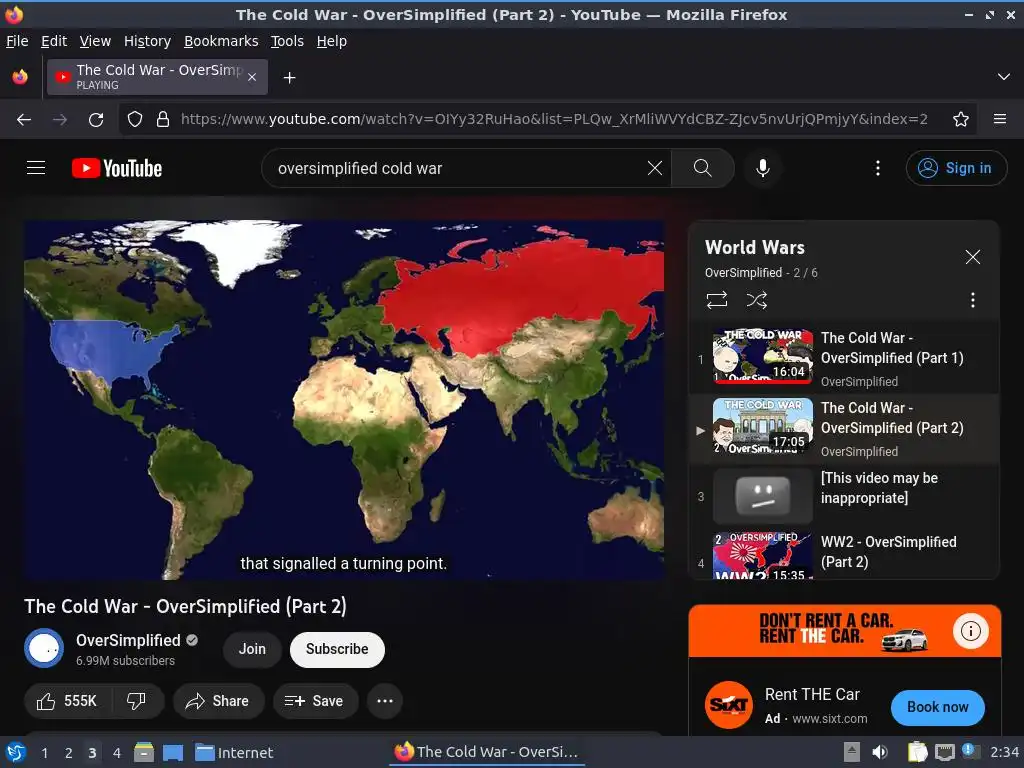1024x768 pixels.
Task: Select The Cold War Part 1 thumbnail
Action: coord(762,357)
